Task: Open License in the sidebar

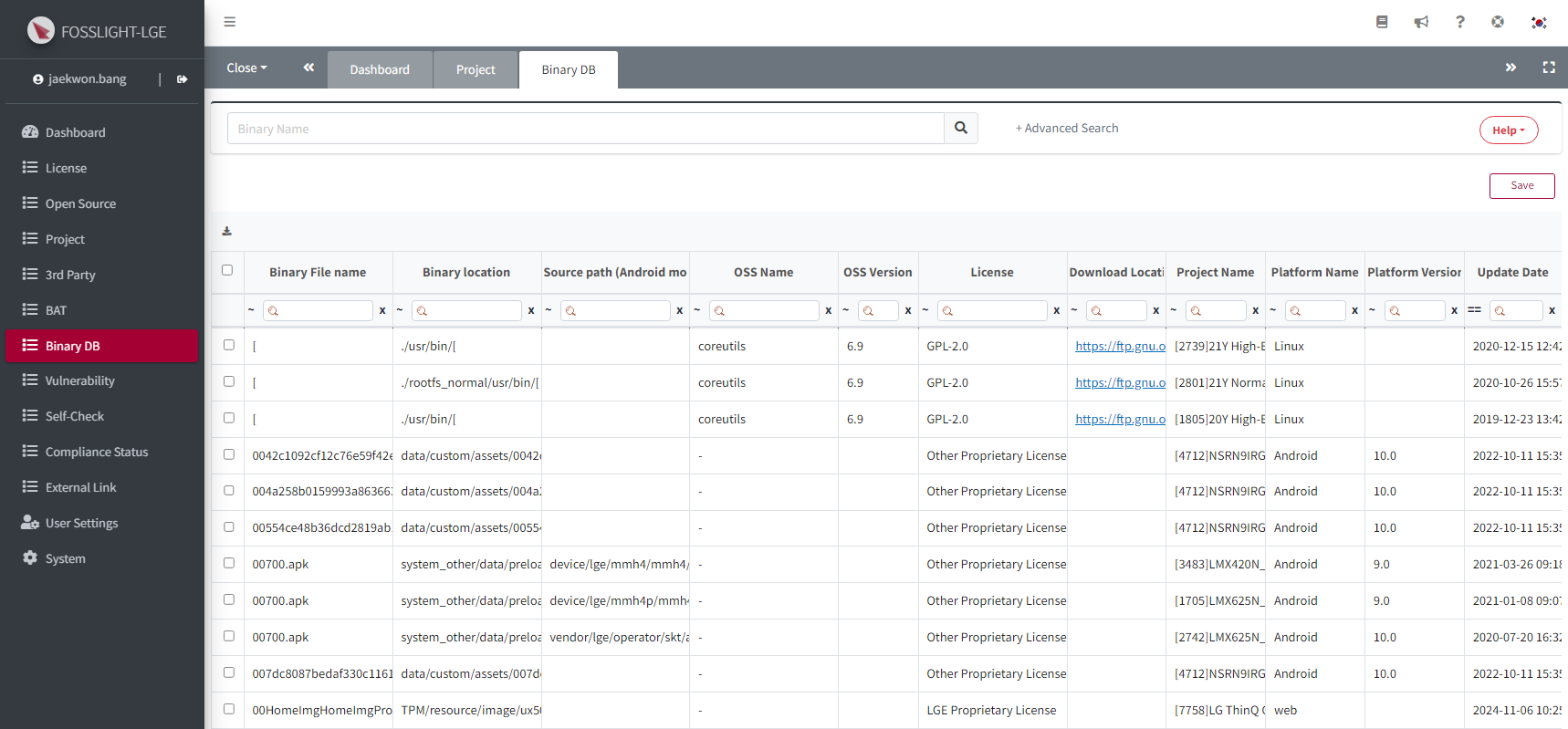Action: [102, 168]
